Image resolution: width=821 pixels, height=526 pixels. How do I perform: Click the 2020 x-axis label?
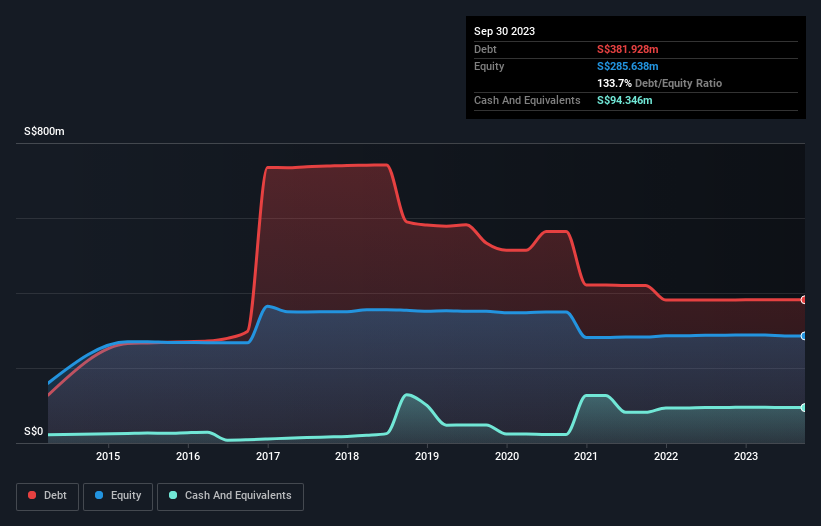pos(507,456)
